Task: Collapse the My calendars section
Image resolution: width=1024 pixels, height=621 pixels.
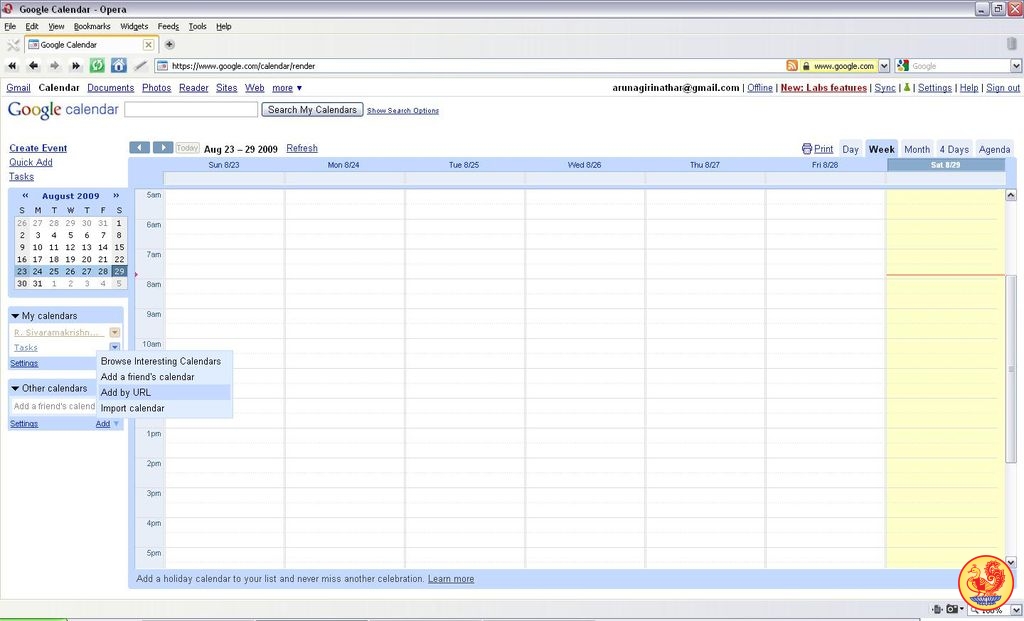Action: [x=15, y=316]
